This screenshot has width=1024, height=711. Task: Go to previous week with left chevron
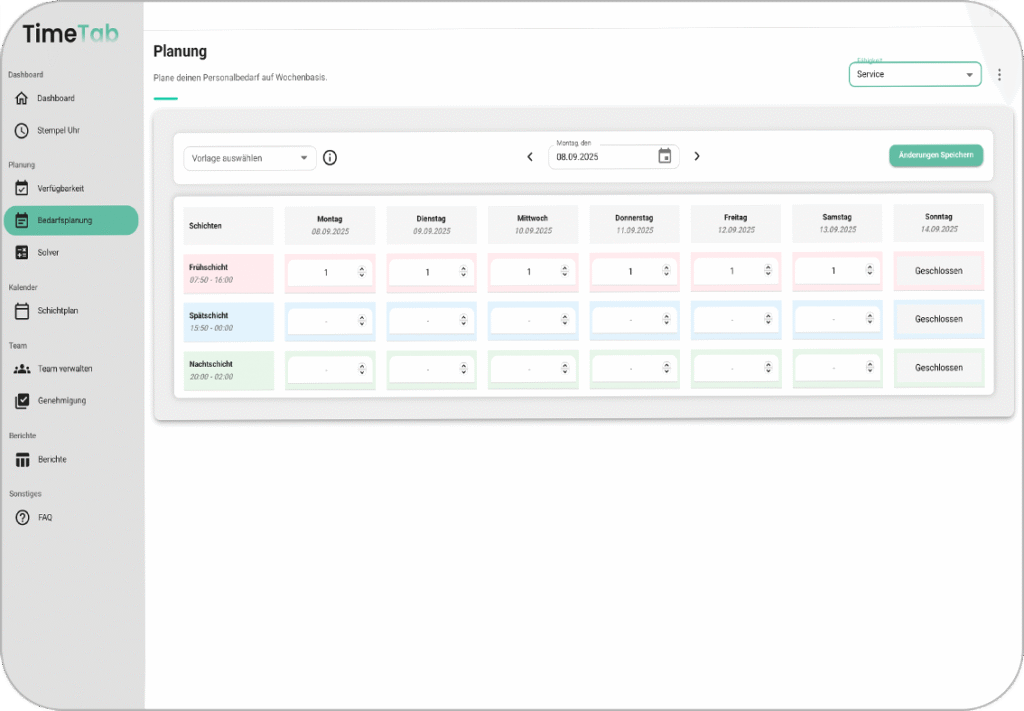(530, 156)
